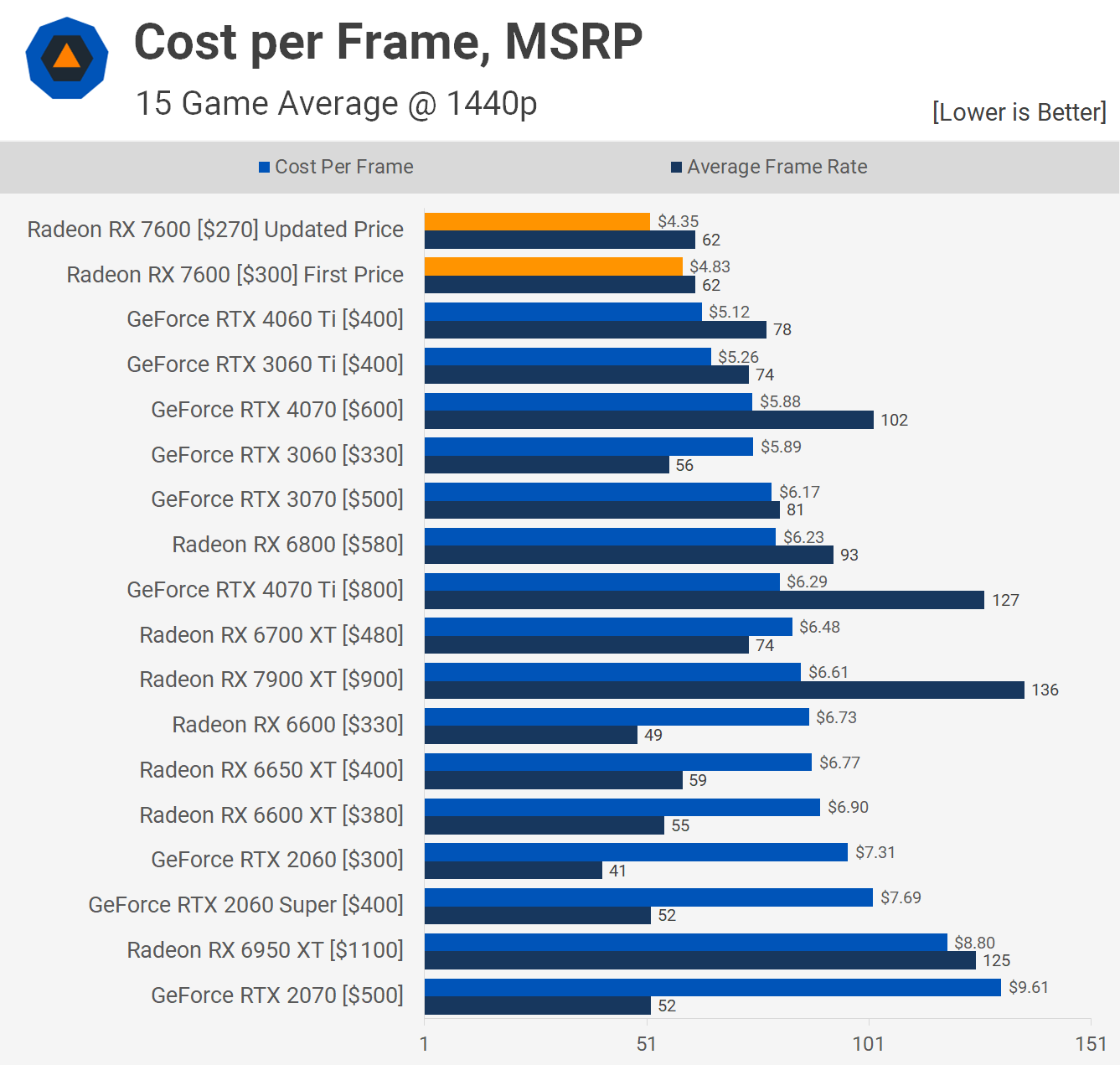Click the '[Lower is Better]' note
Viewport: 1120px width, 1065px height.
pos(1019,112)
